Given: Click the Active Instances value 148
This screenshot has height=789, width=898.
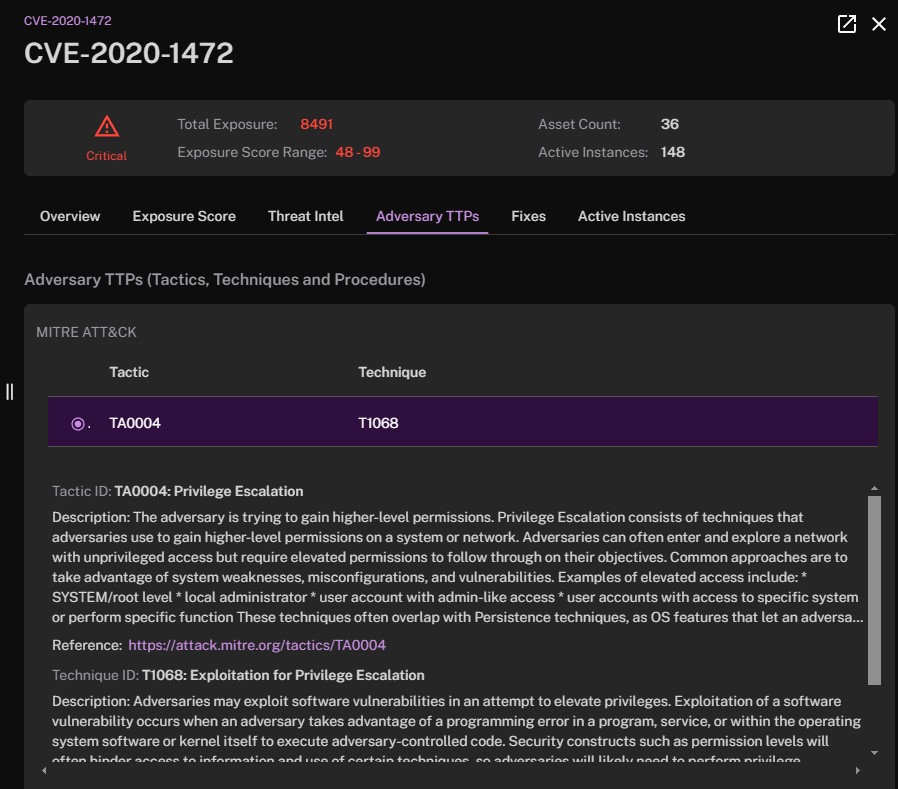Looking at the screenshot, I should (x=672, y=152).
